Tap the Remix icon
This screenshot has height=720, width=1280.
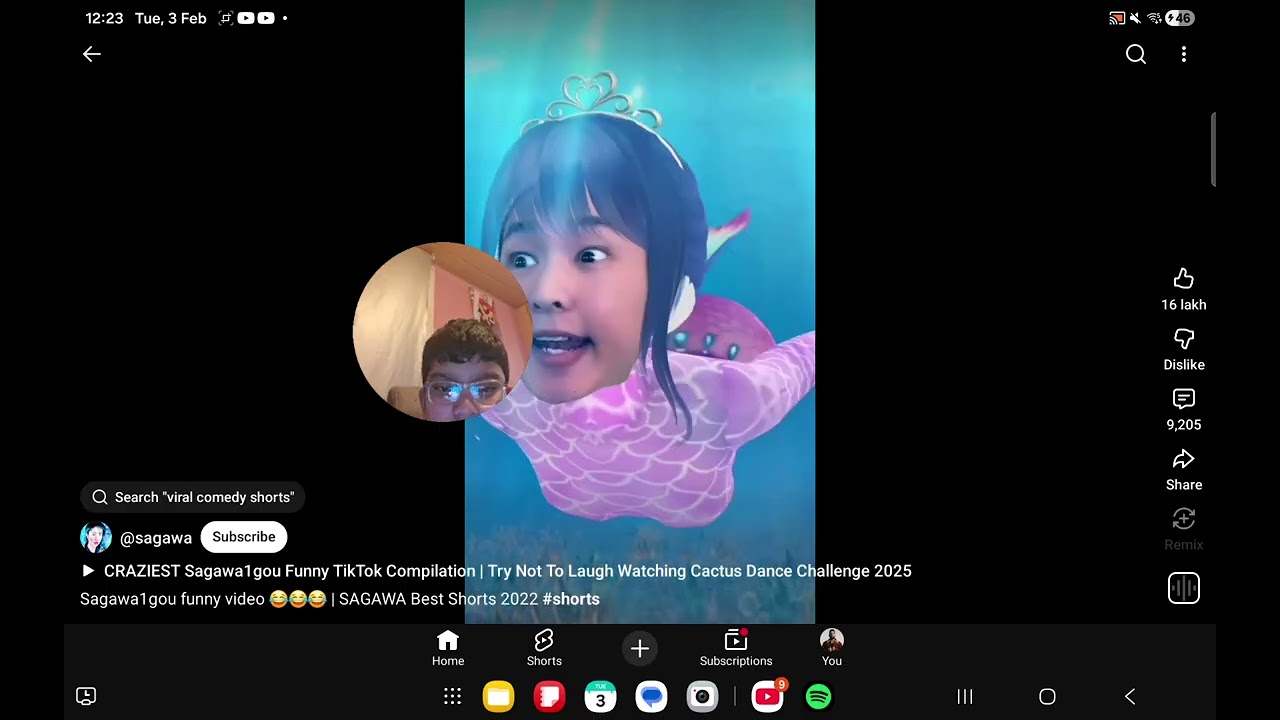click(1184, 518)
